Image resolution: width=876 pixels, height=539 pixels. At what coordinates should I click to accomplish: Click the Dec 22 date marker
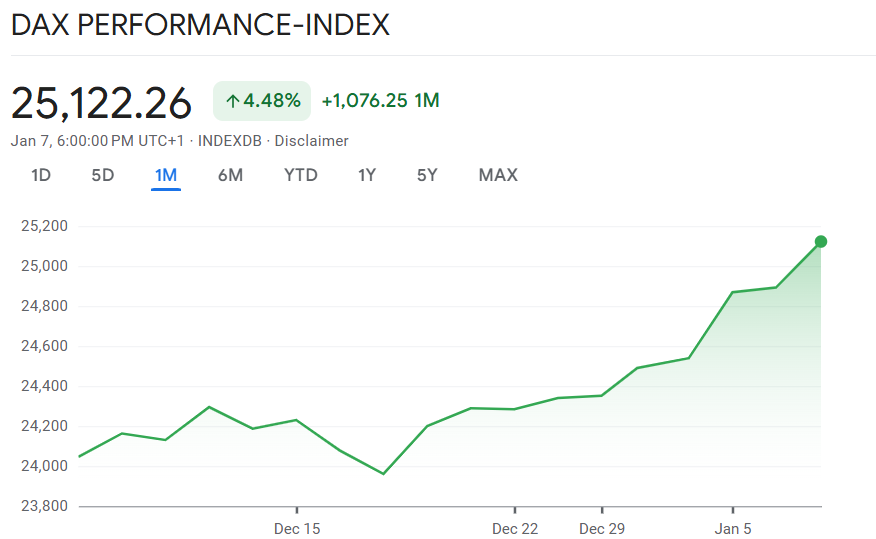point(515,528)
